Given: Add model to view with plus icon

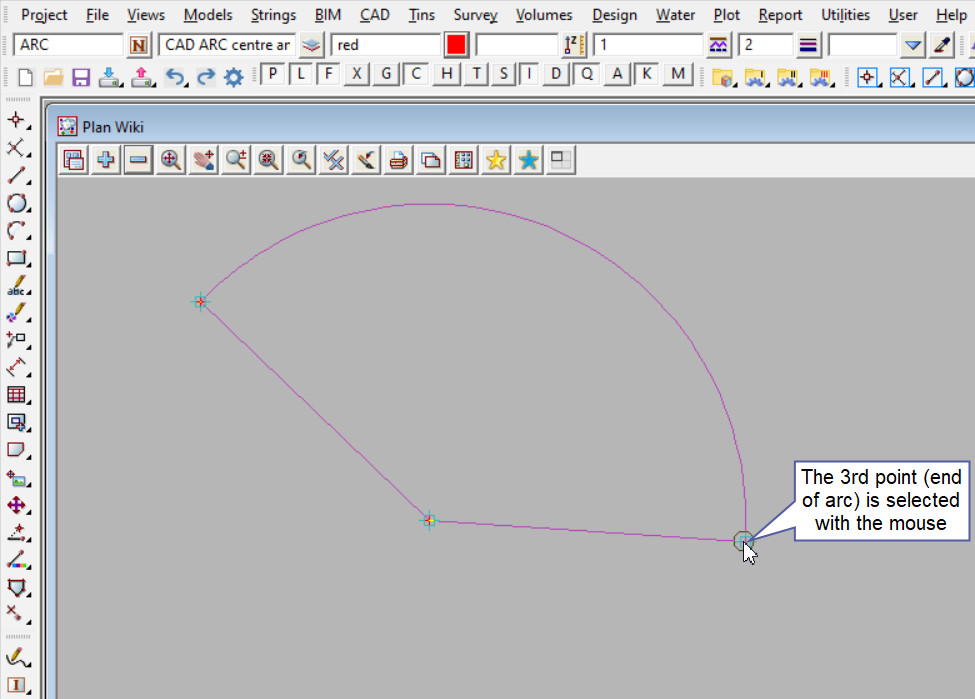Looking at the screenshot, I should [x=105, y=160].
